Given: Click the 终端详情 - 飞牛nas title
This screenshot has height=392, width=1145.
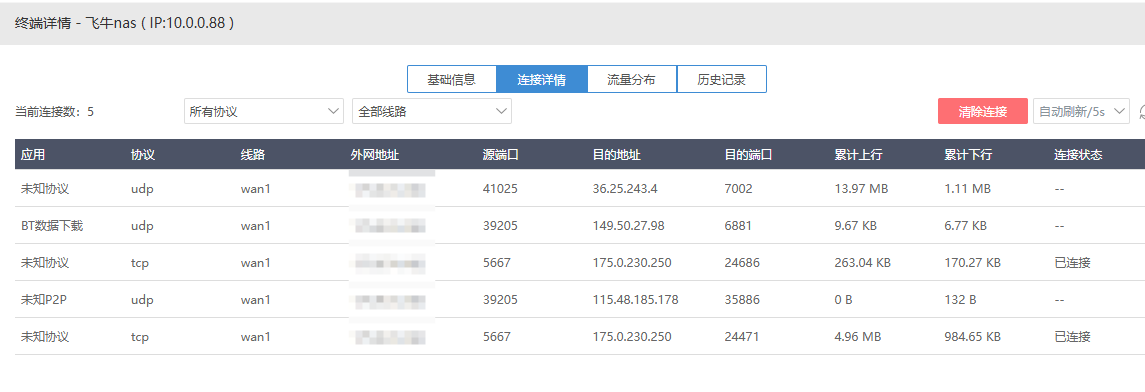Looking at the screenshot, I should (124, 23).
